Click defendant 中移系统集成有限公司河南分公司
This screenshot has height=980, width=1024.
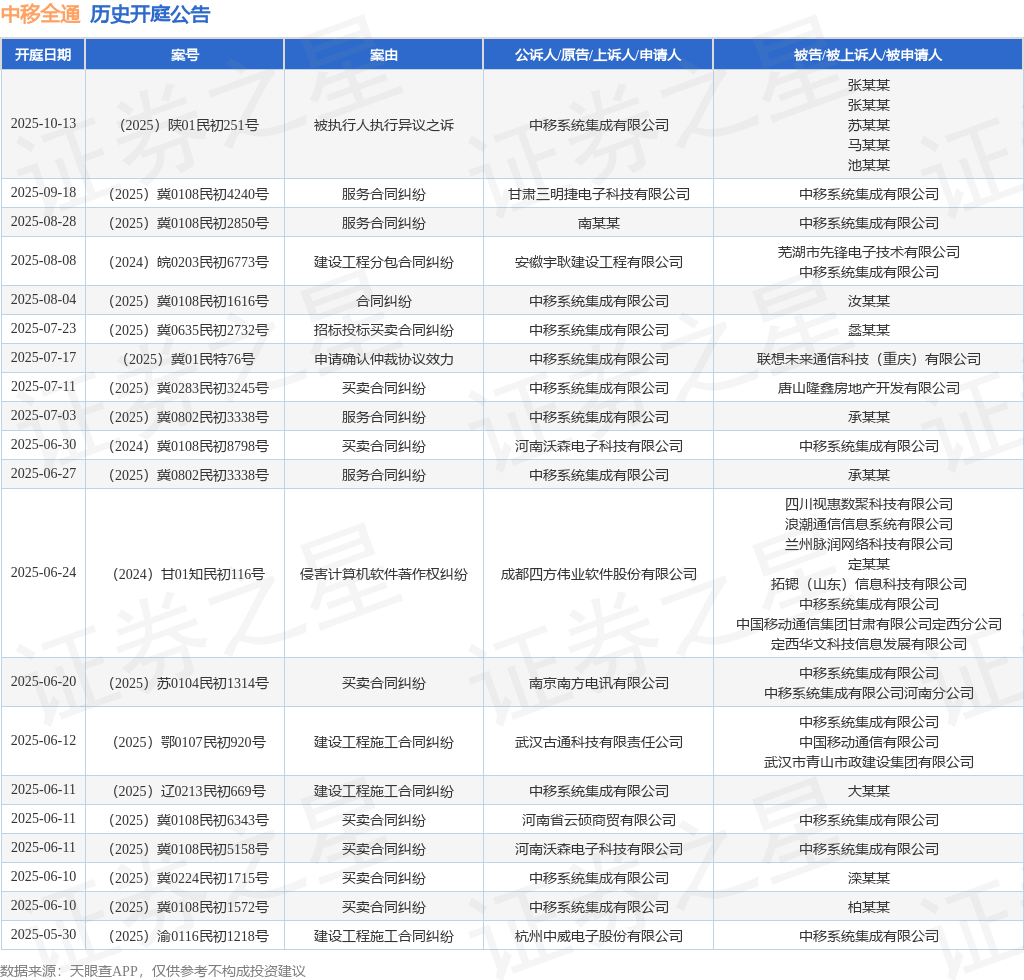[x=869, y=693]
